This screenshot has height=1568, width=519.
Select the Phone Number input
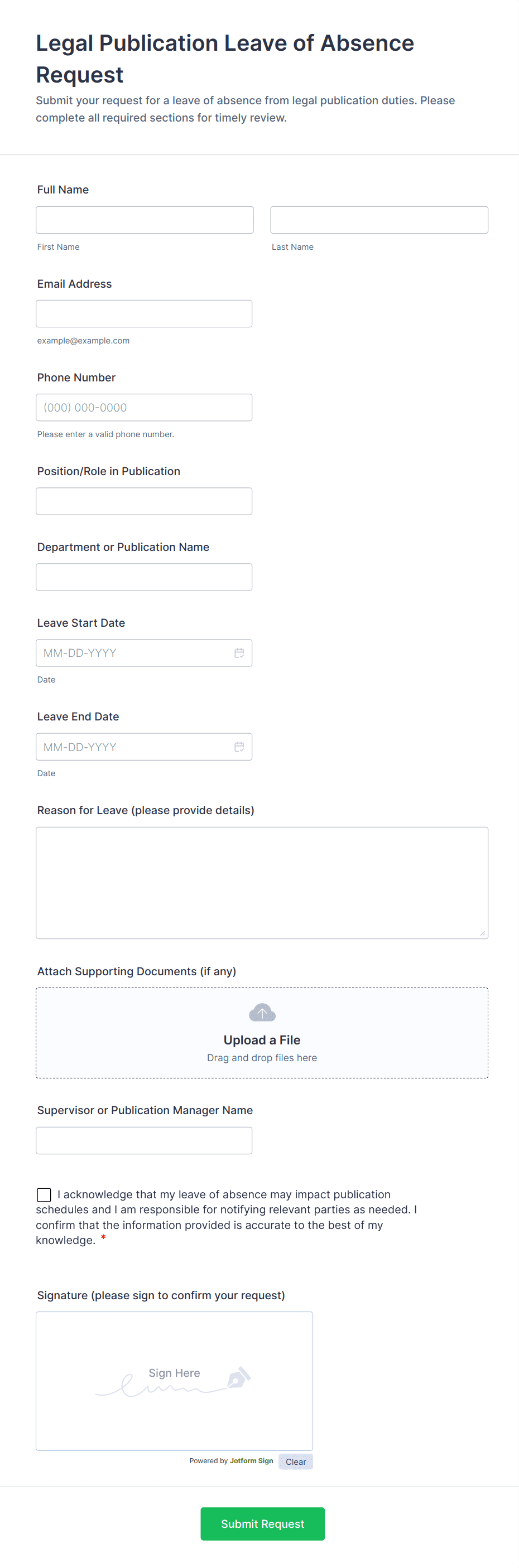[x=144, y=407]
